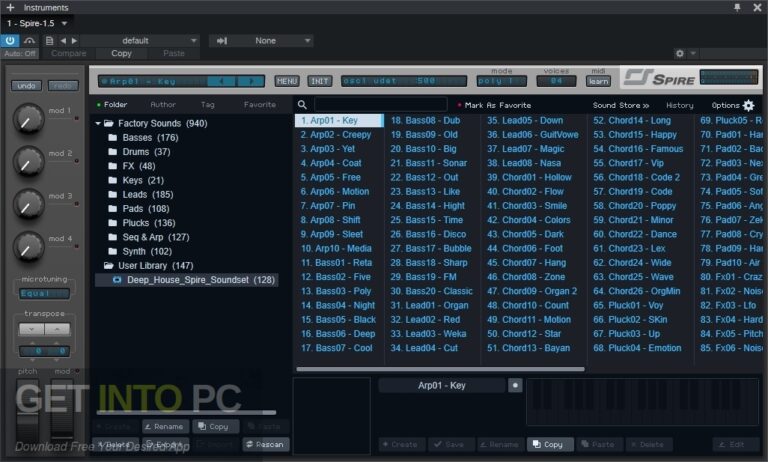Adjust the mod 2 knob
This screenshot has width=768, height=462.
[28, 161]
